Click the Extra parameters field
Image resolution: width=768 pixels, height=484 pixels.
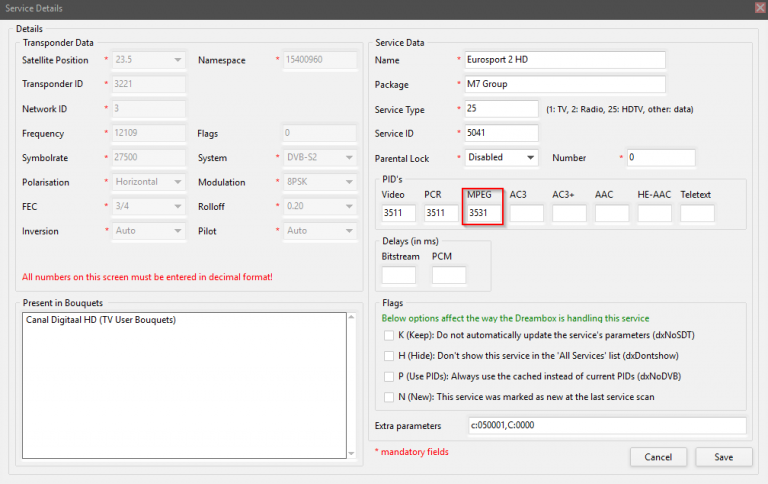(607, 425)
